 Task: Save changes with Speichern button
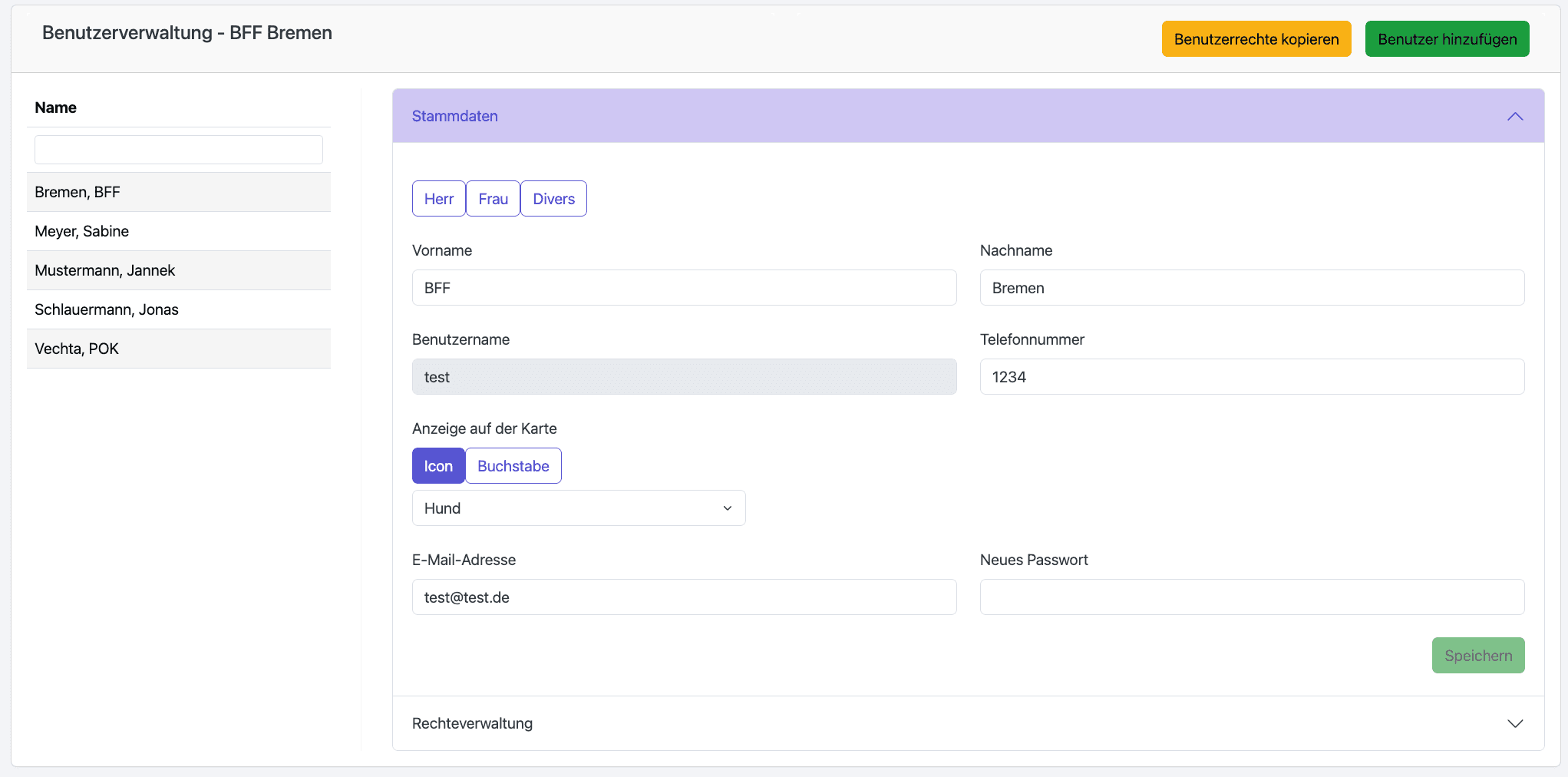1477,656
